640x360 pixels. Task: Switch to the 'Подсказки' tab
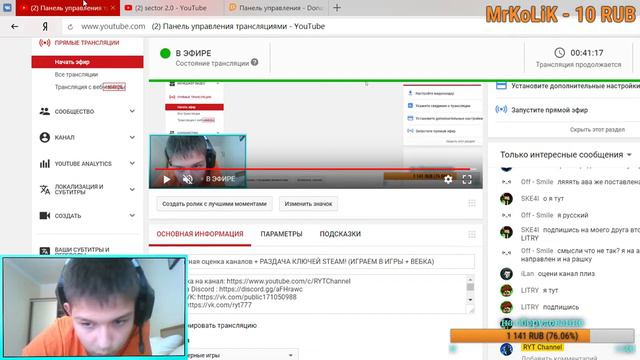pos(340,234)
